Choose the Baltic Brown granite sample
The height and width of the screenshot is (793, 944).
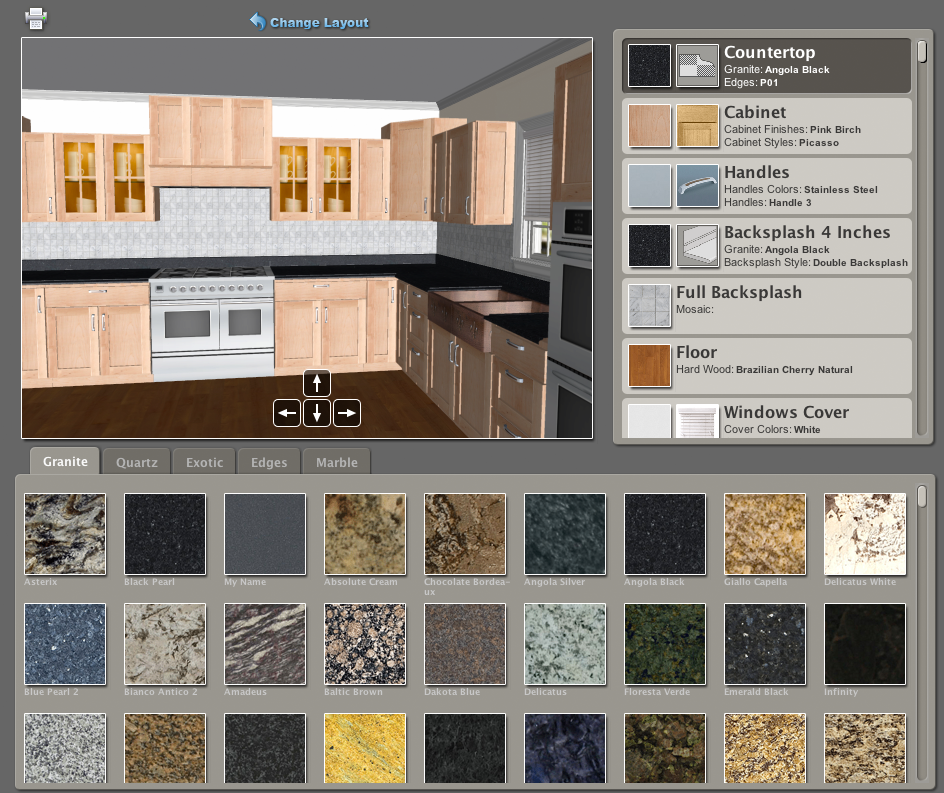365,644
